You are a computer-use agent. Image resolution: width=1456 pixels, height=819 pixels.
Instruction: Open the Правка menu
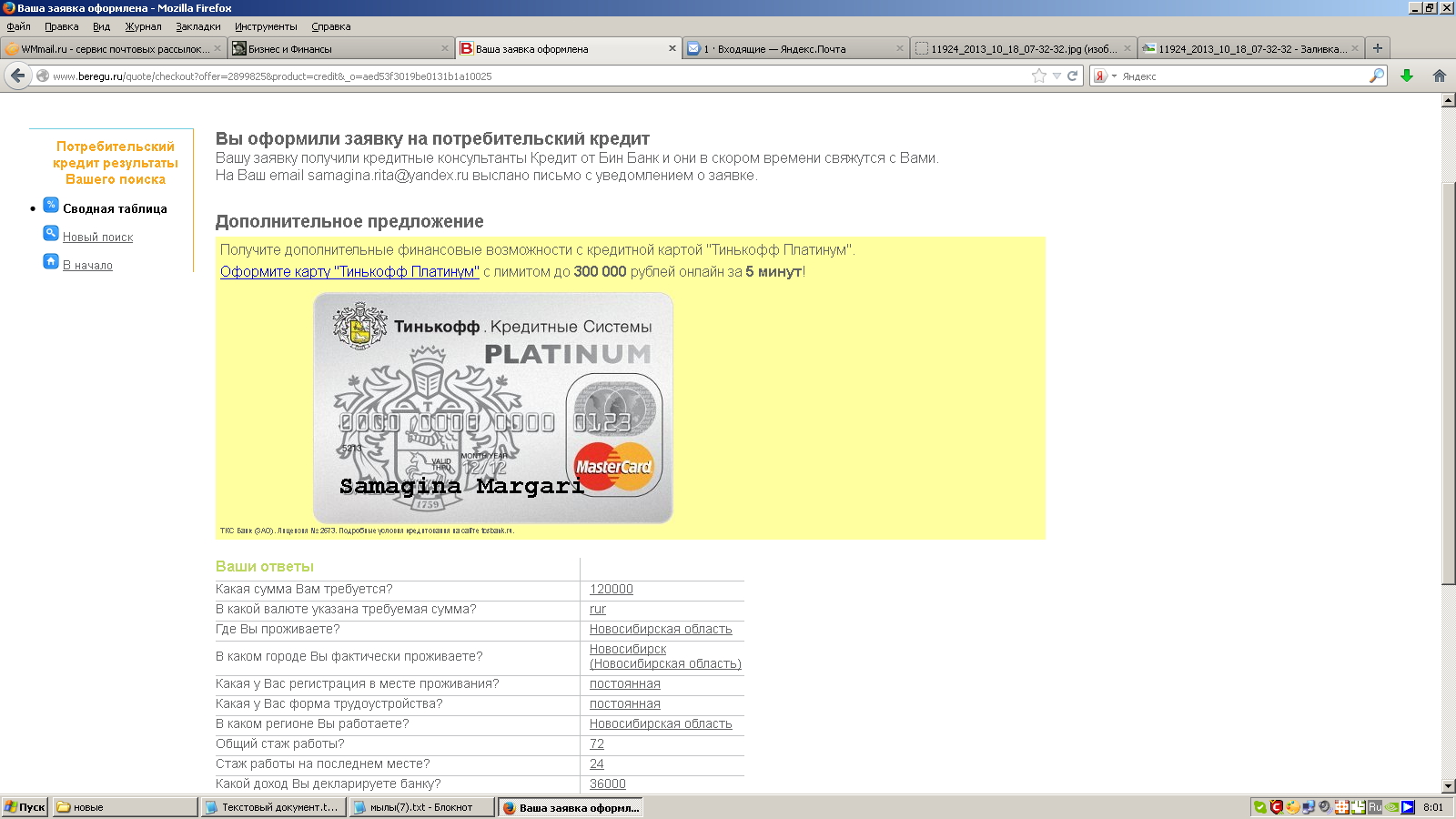(x=62, y=26)
